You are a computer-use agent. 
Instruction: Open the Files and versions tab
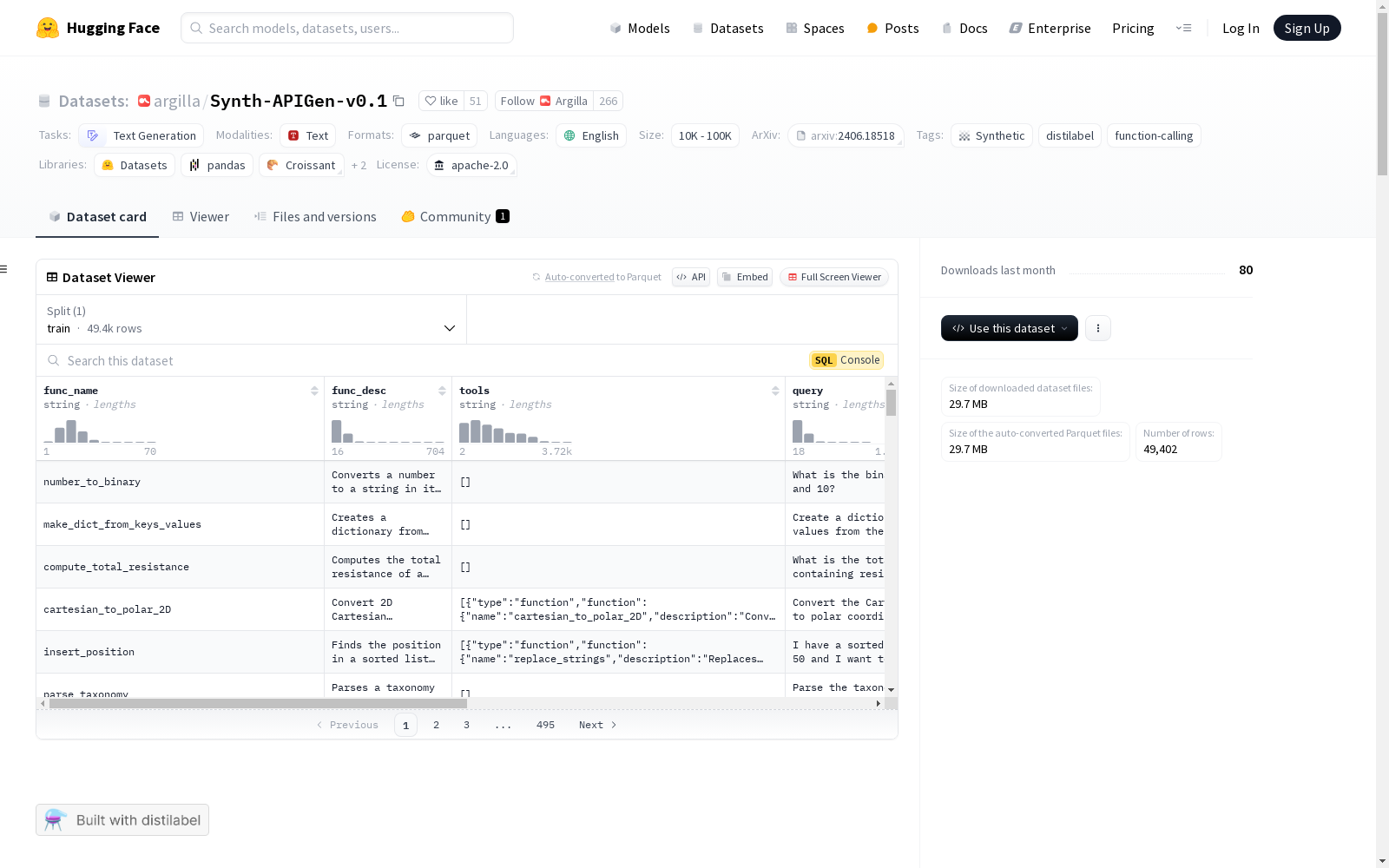coord(315,217)
